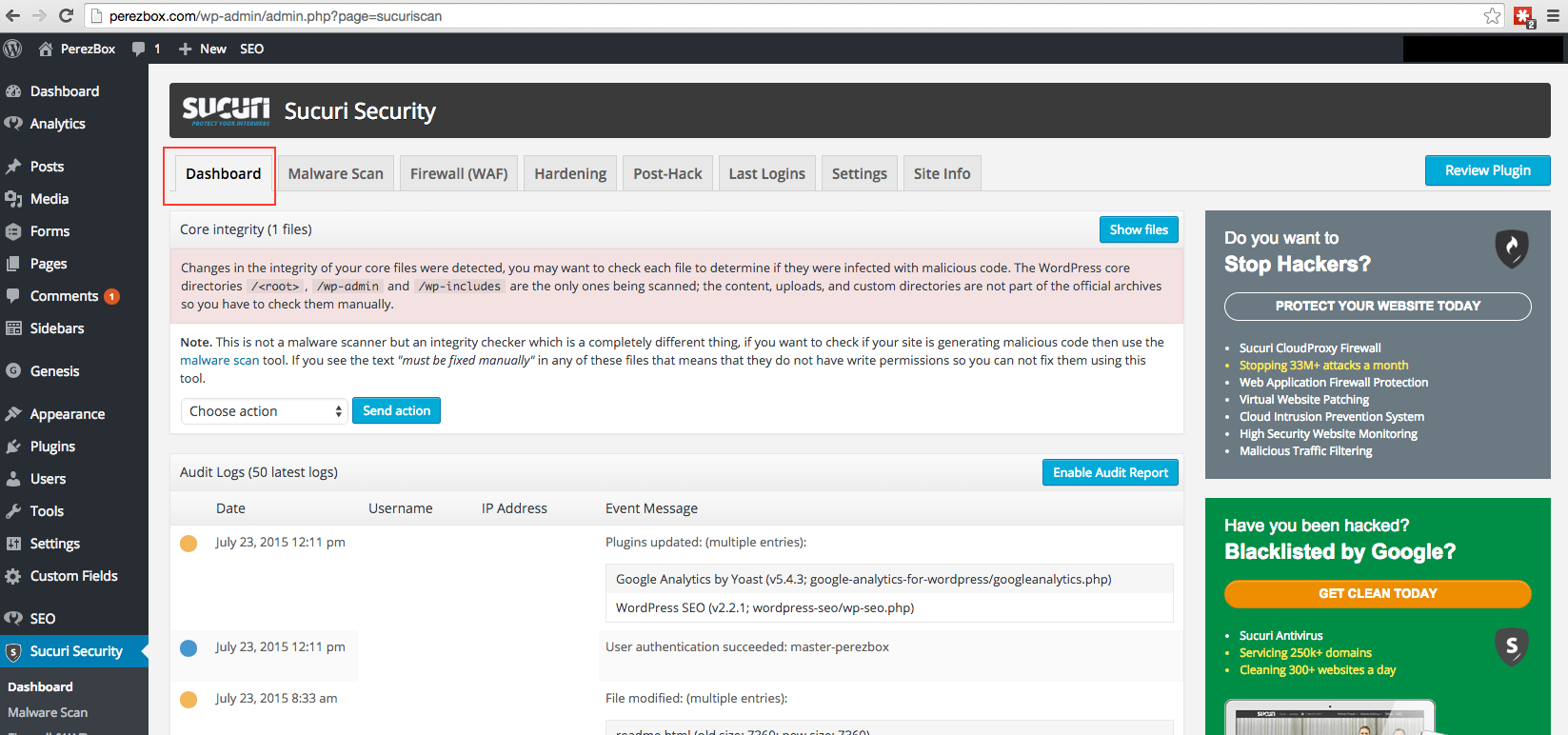Click the Sucuri Security shield icon in sidebar
The height and width of the screenshot is (735, 1568).
point(13,652)
